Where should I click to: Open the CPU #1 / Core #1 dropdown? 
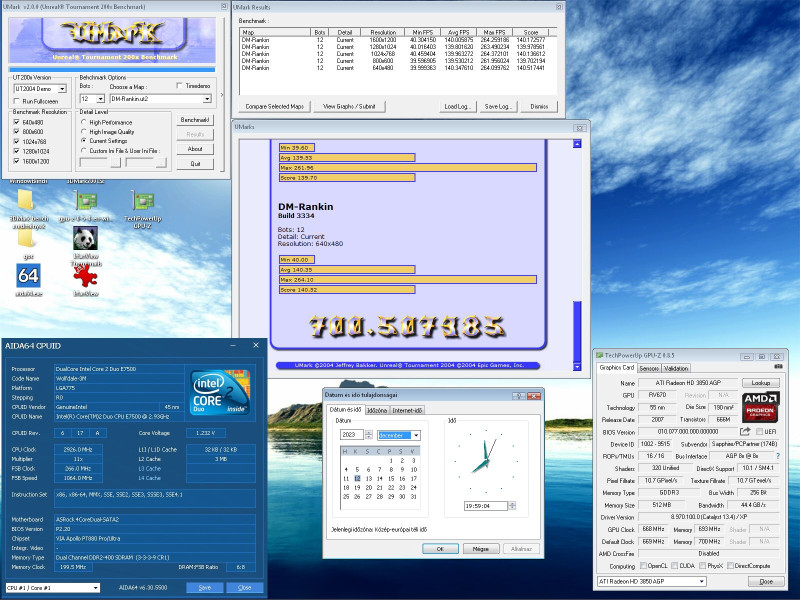[x=96, y=588]
